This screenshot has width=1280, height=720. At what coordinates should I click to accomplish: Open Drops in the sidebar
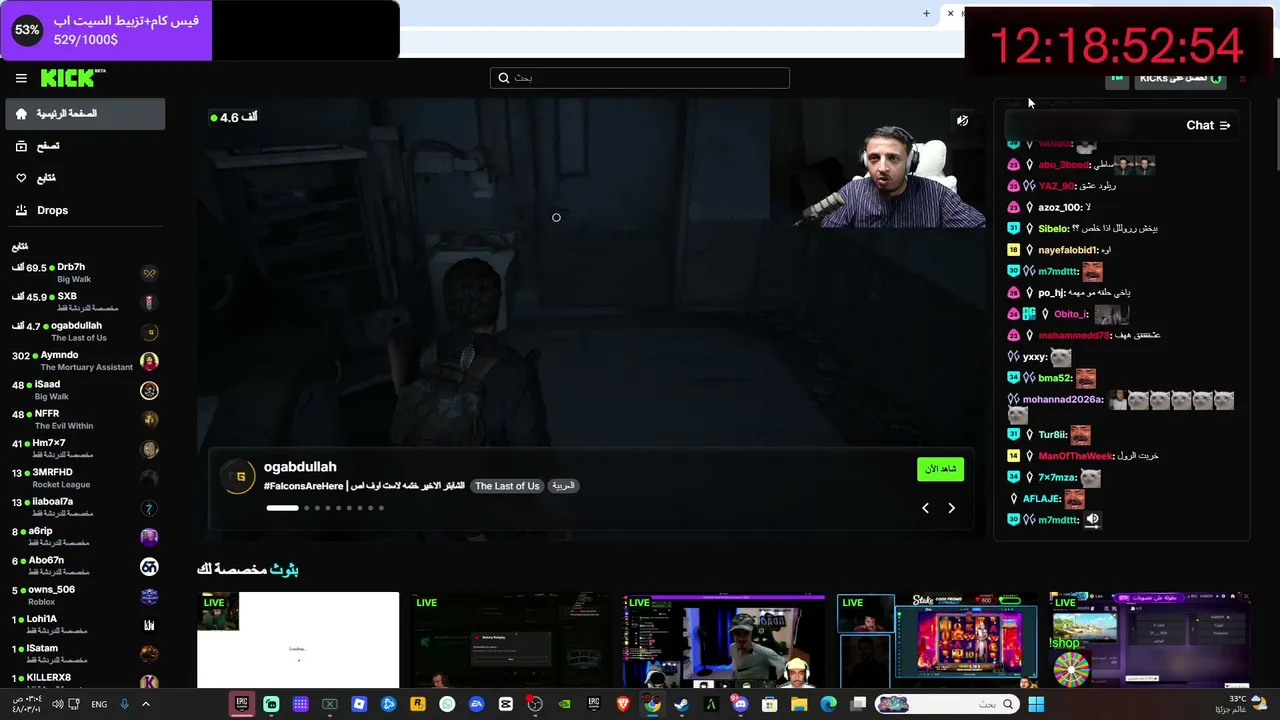85,210
